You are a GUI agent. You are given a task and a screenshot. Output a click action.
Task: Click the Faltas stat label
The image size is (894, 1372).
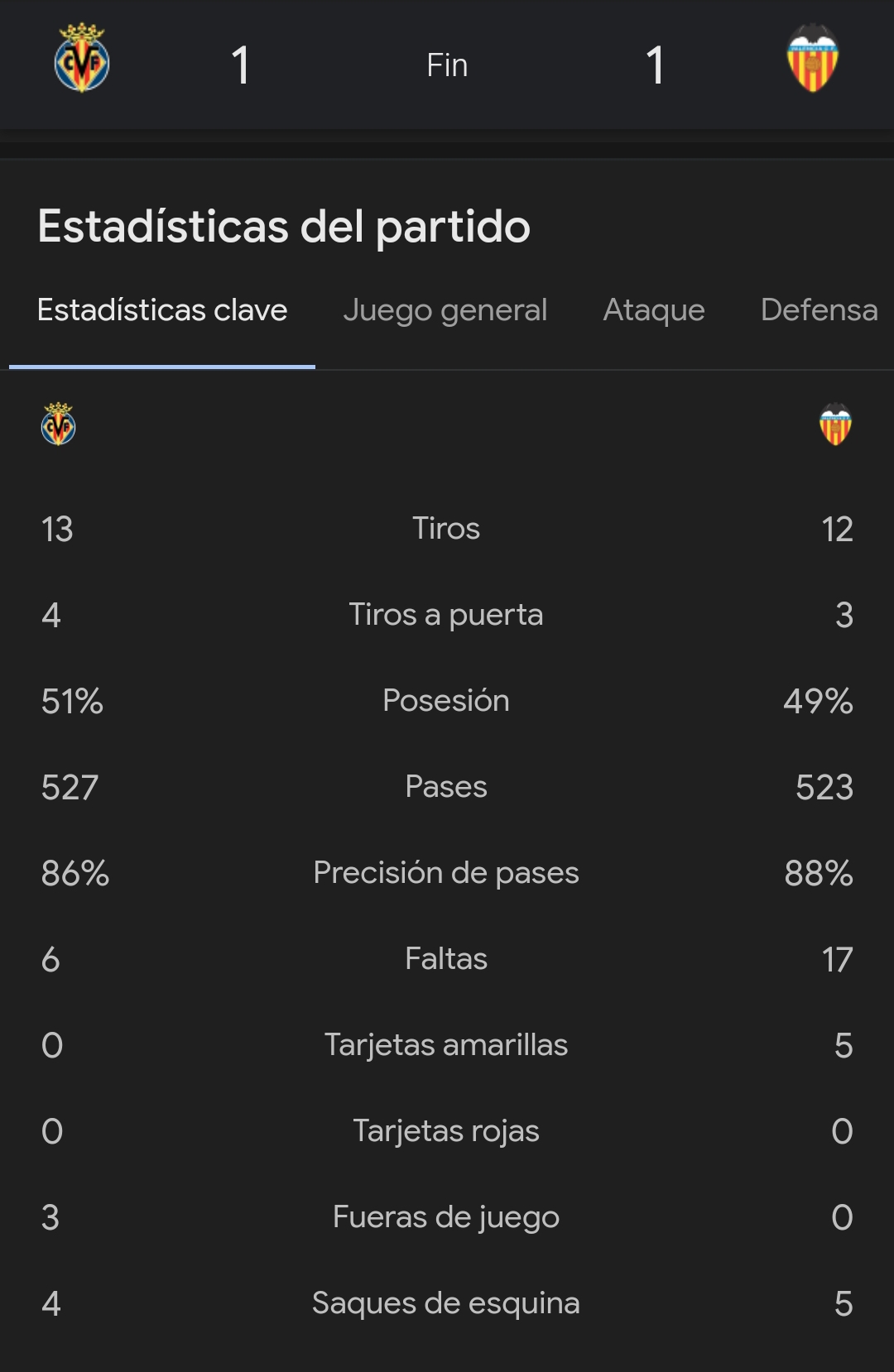tap(446, 958)
